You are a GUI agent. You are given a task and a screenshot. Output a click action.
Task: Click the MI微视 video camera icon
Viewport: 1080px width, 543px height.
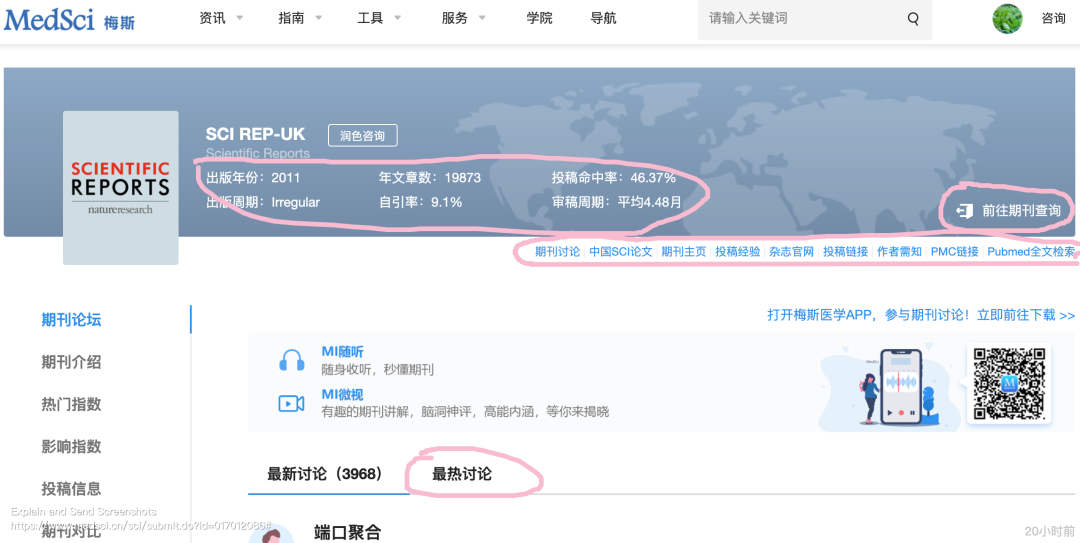291,403
